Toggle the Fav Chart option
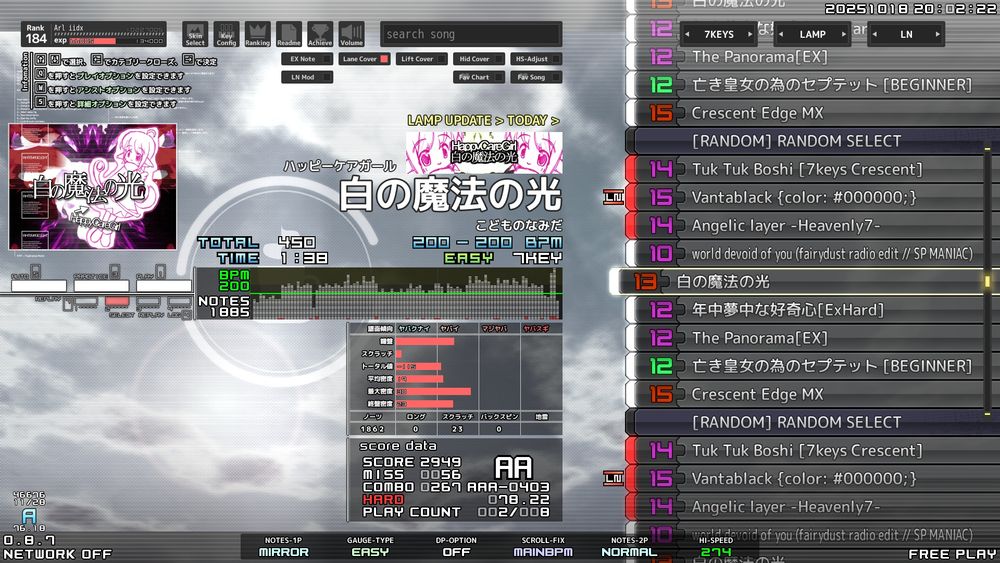Screen dimensions: 1000x563 click(479, 77)
